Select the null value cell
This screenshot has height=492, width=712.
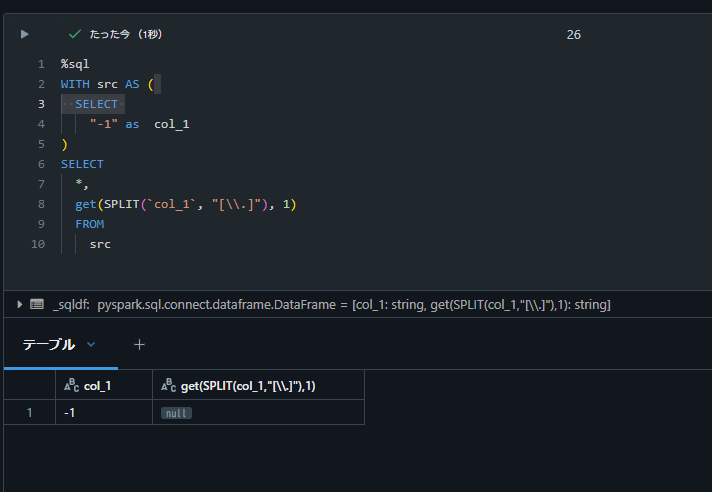coord(258,412)
